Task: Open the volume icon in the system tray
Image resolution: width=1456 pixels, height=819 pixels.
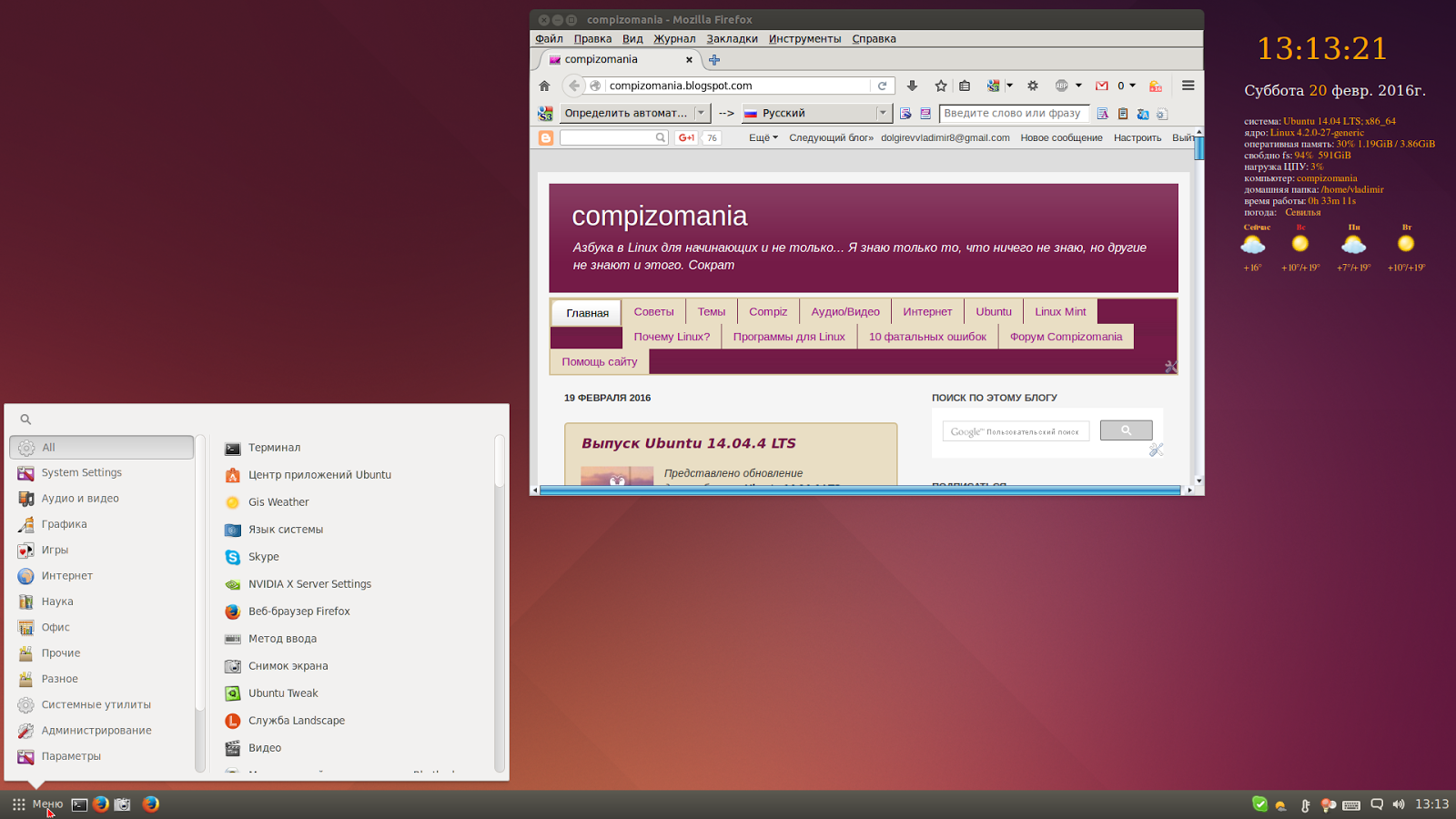Action: [x=1399, y=804]
